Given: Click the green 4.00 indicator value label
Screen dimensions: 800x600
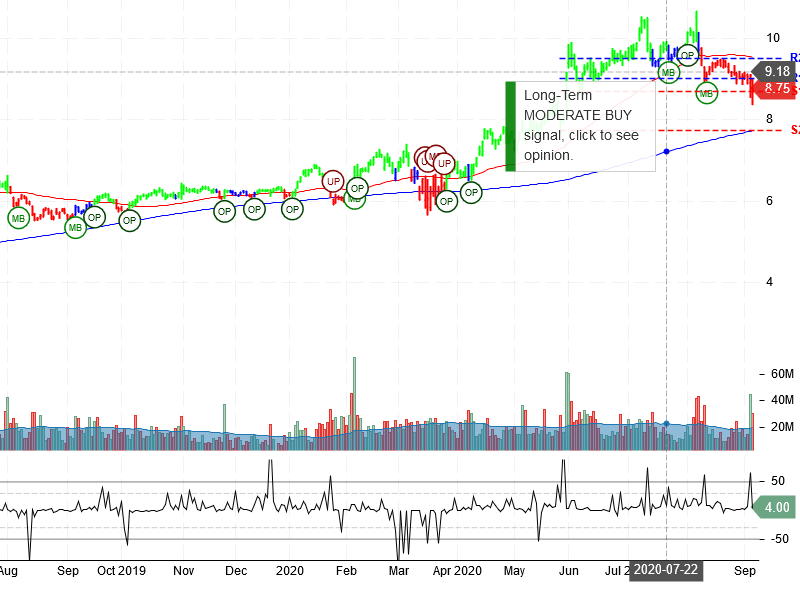Looking at the screenshot, I should pos(775,507).
